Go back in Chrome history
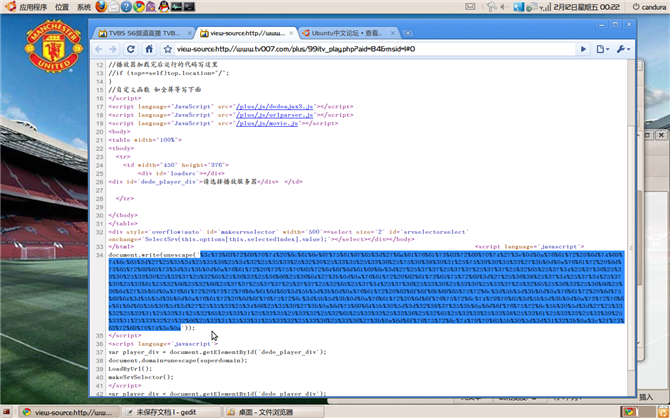The width and height of the screenshot is (670, 418). (x=99, y=49)
